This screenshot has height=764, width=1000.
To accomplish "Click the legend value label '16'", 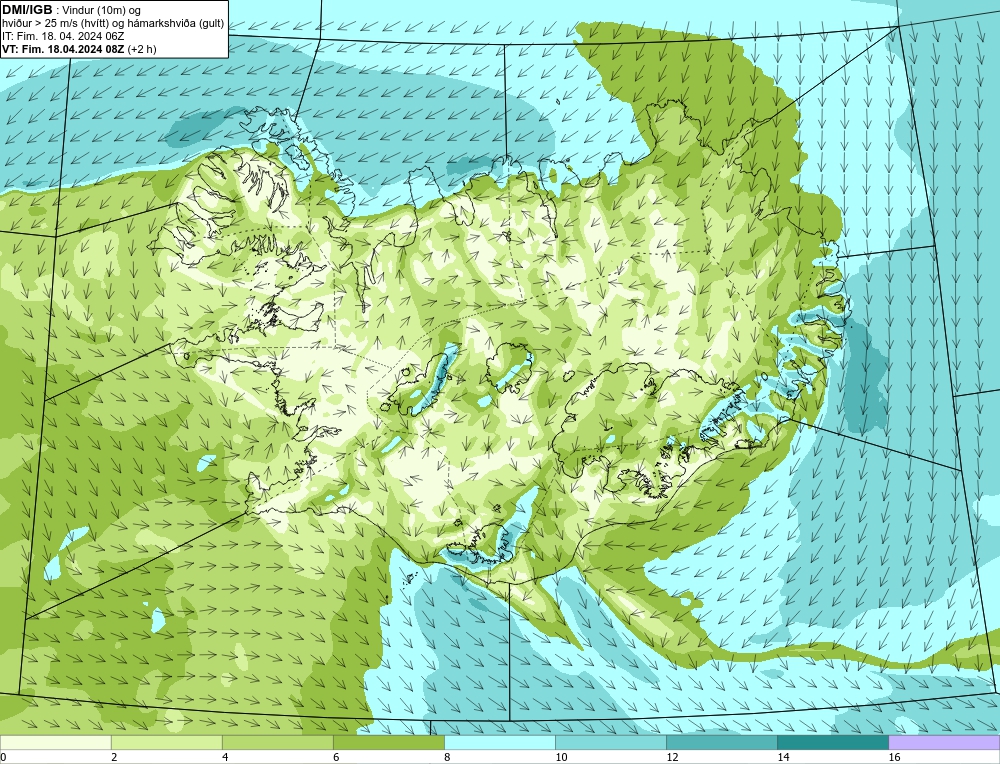I will click(x=894, y=757).
